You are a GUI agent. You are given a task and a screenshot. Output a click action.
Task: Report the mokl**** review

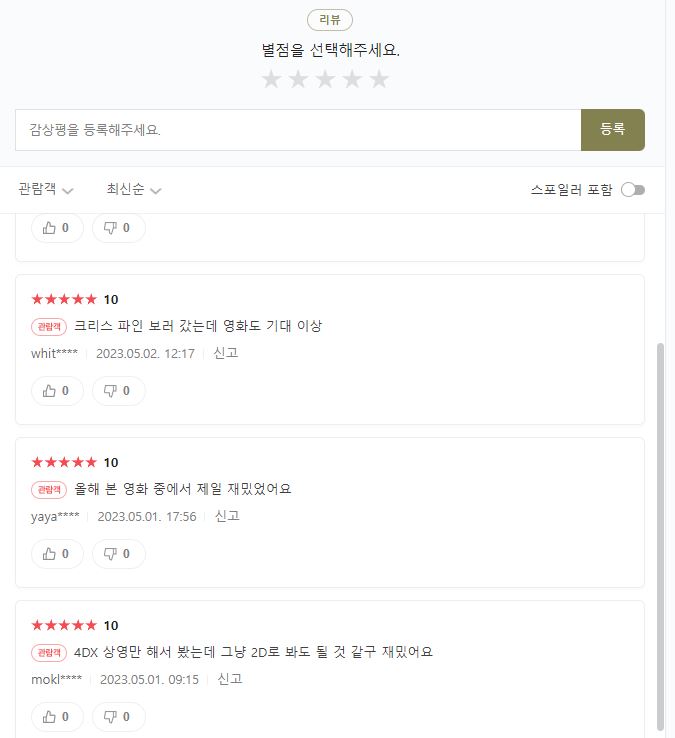click(230, 679)
